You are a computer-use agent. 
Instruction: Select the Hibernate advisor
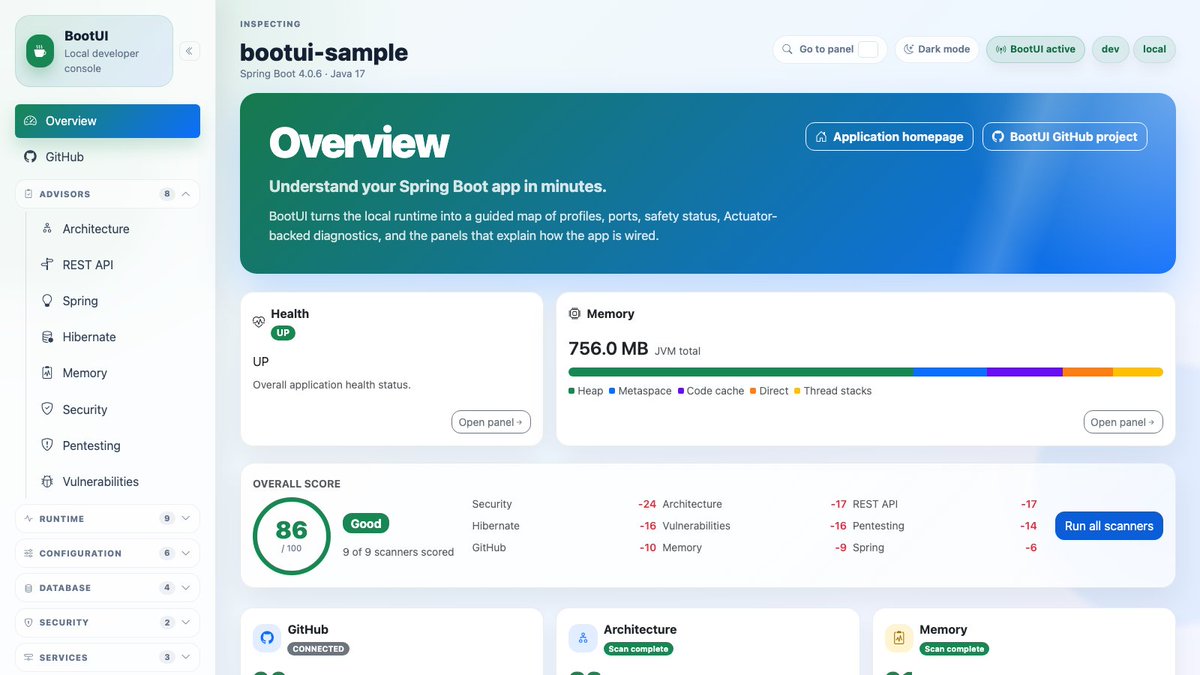pyautogui.click(x=115, y=337)
